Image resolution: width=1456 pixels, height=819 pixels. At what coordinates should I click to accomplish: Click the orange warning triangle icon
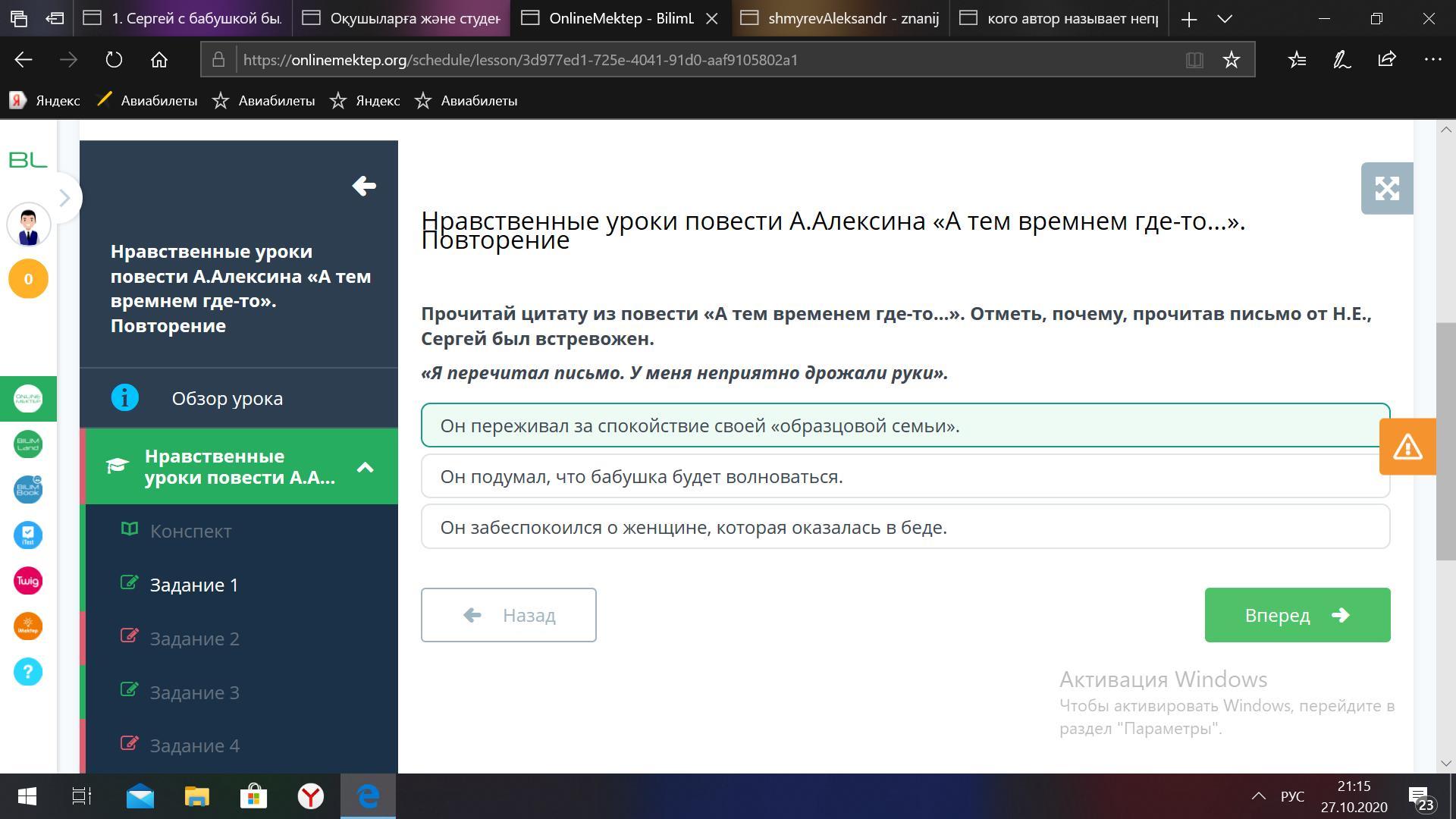tap(1407, 447)
